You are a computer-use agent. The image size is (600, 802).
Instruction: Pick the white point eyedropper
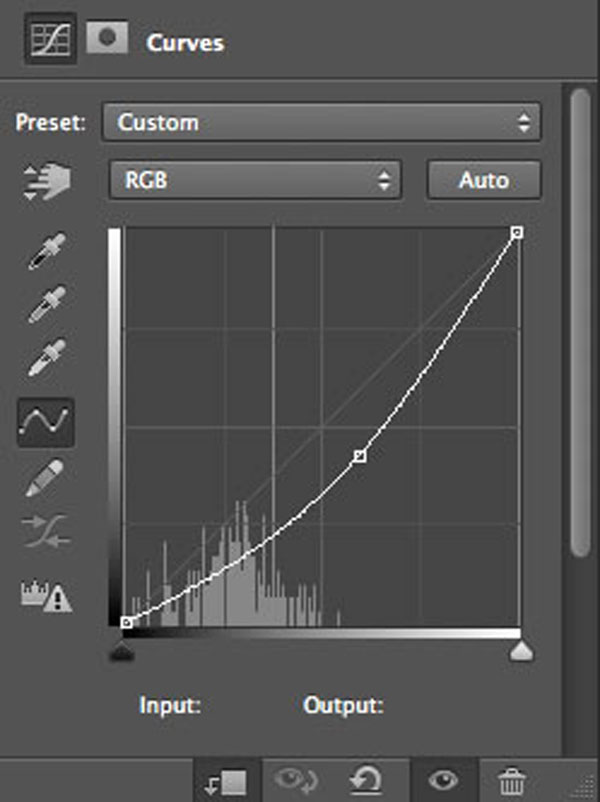[x=47, y=358]
